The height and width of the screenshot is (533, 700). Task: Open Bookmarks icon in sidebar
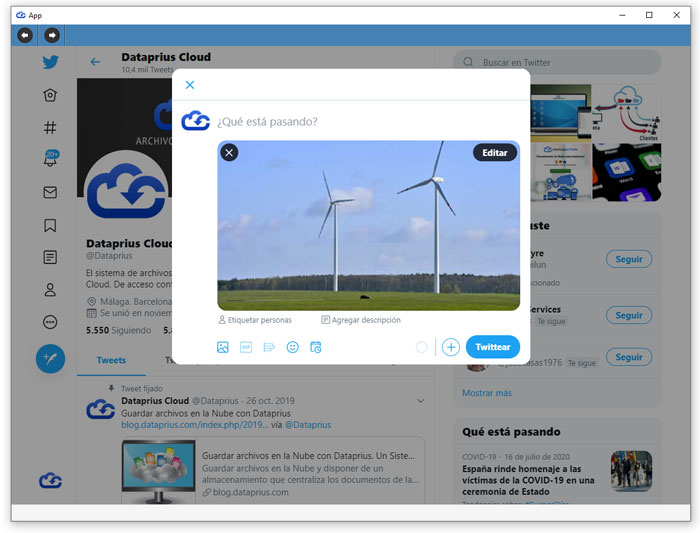pyautogui.click(x=50, y=225)
